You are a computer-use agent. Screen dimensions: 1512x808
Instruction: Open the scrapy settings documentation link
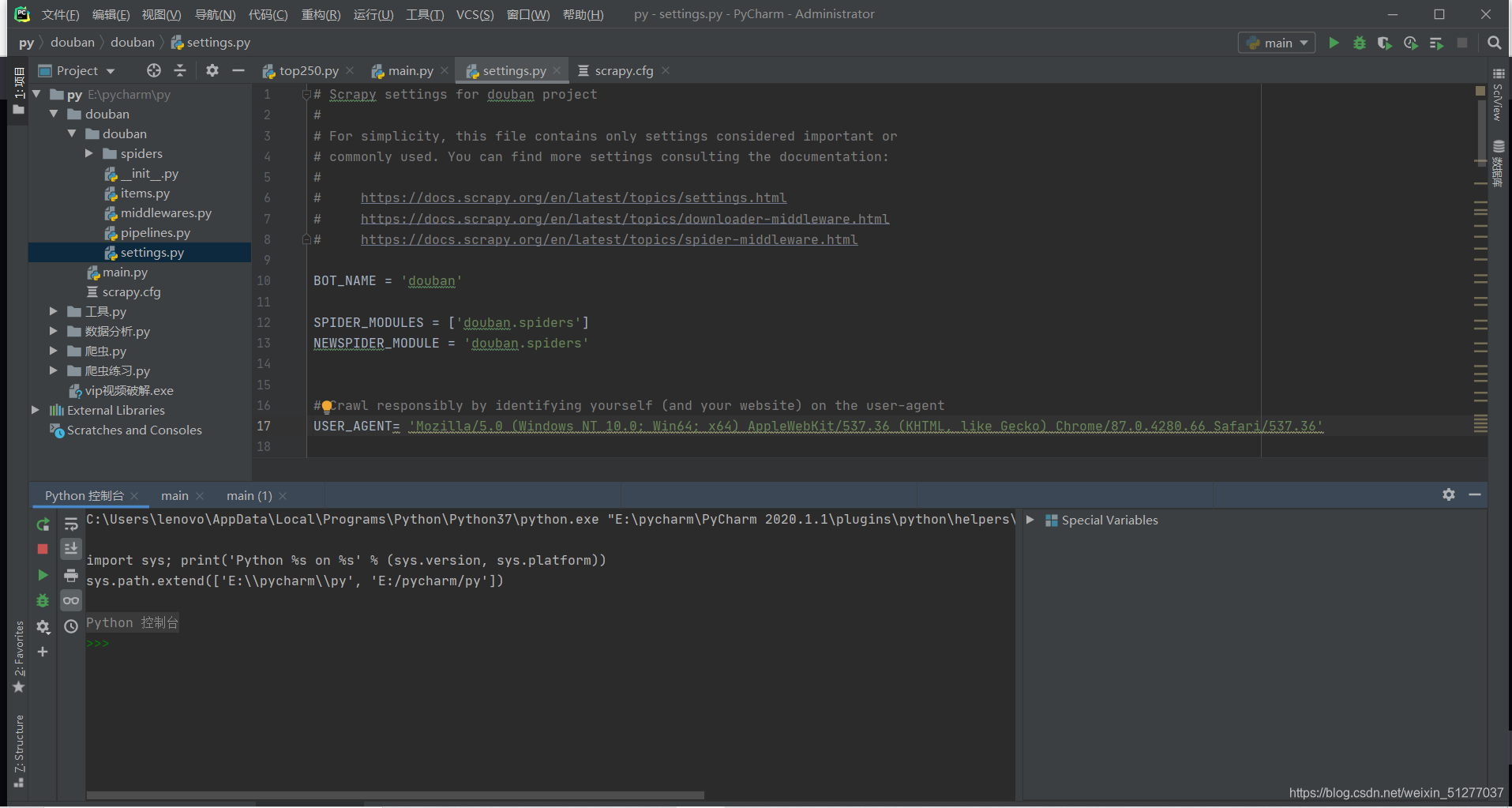click(x=573, y=197)
